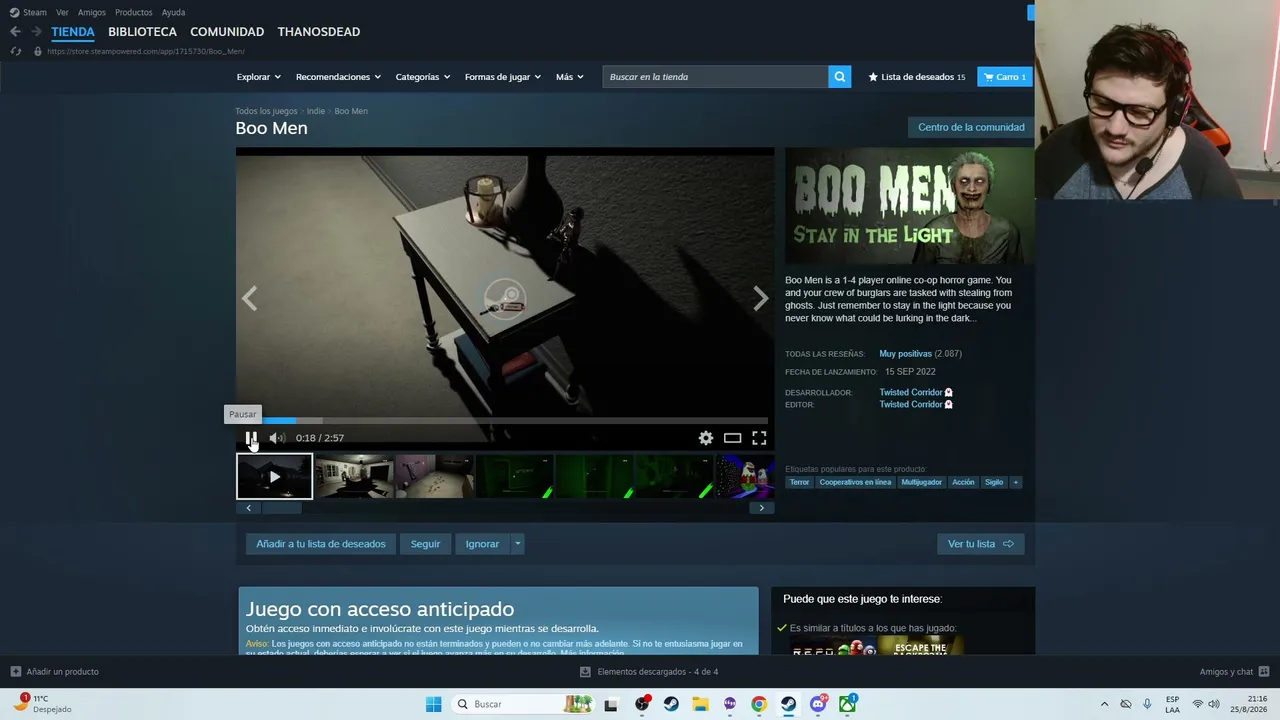Click the Indie breadcrumb link

tap(316, 111)
